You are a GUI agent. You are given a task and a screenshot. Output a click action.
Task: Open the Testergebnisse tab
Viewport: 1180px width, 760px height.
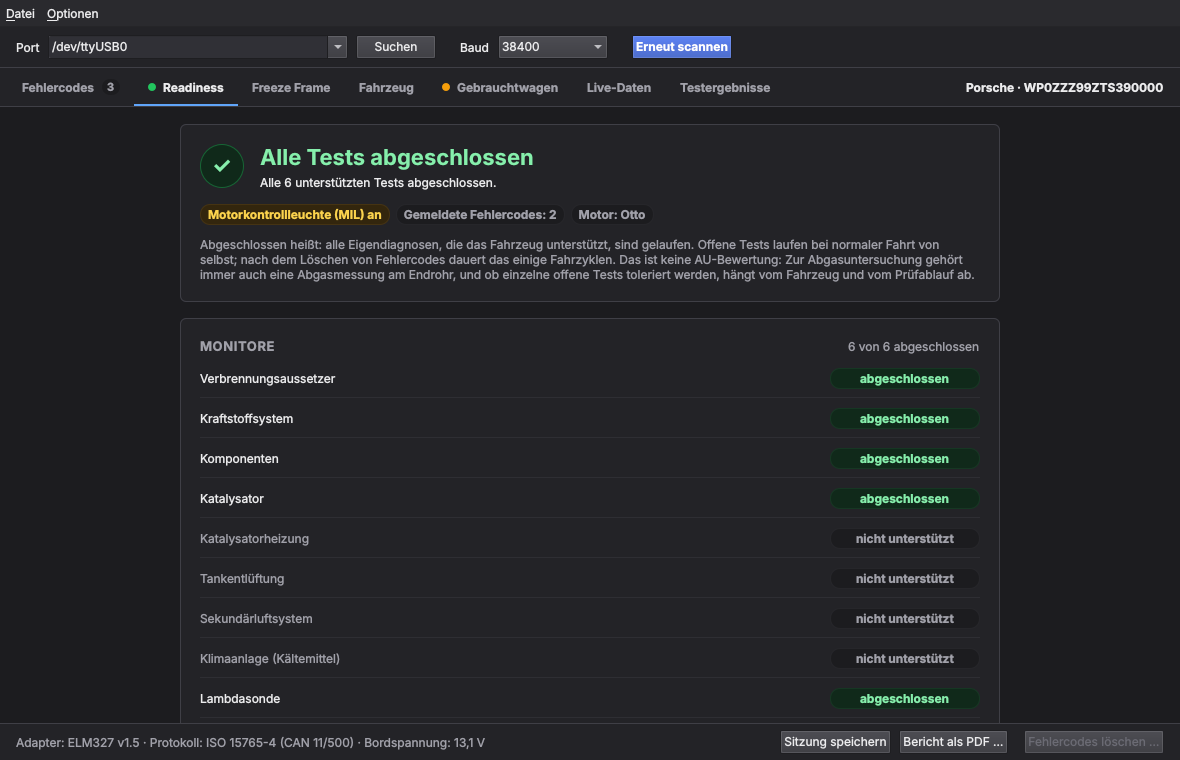click(x=725, y=87)
